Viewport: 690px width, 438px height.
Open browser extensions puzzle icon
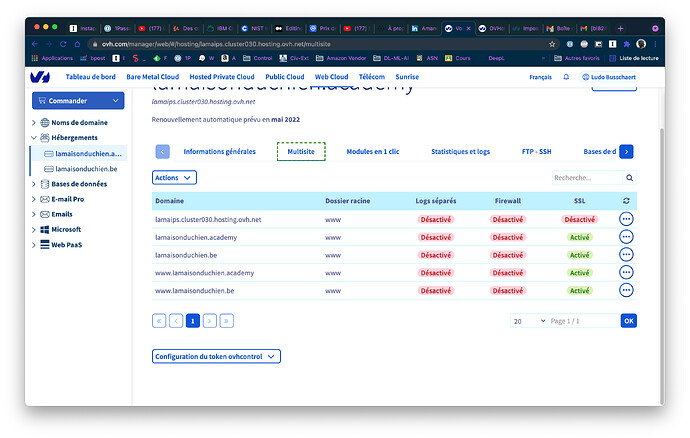[x=627, y=44]
